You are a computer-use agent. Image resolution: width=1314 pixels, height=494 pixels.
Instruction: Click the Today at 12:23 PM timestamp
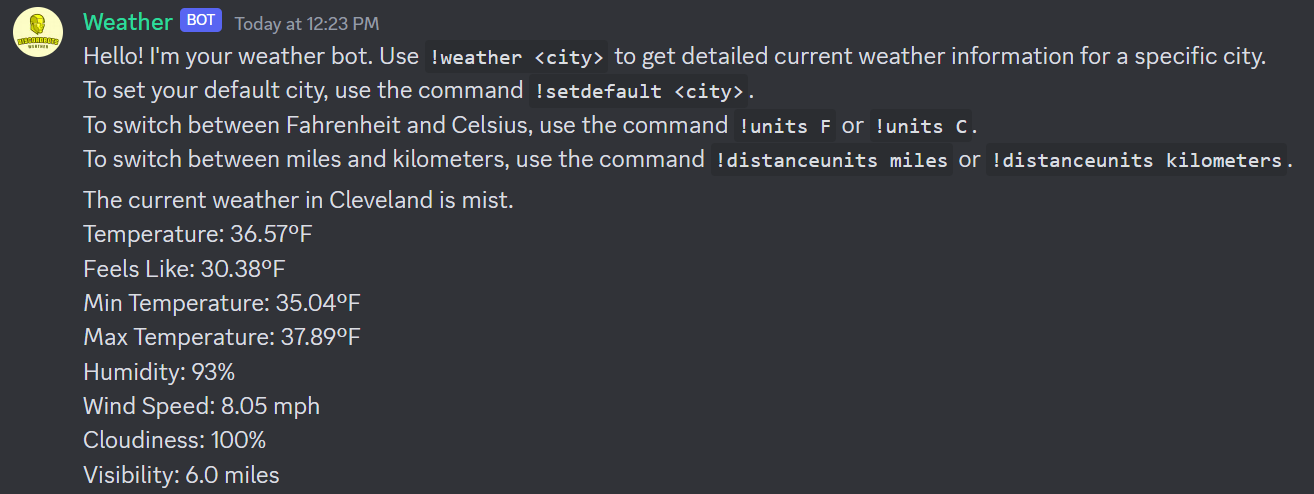tap(307, 23)
